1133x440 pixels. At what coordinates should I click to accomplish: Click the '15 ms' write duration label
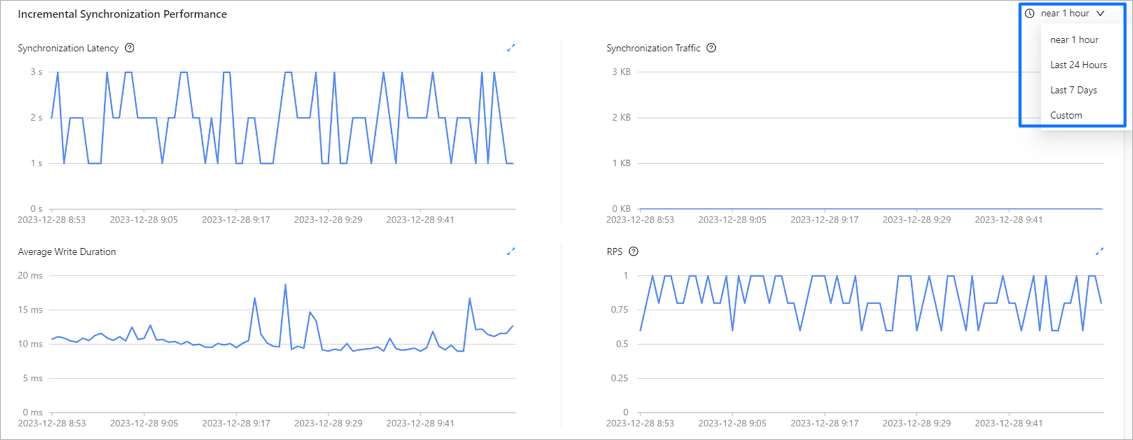click(x=30, y=310)
